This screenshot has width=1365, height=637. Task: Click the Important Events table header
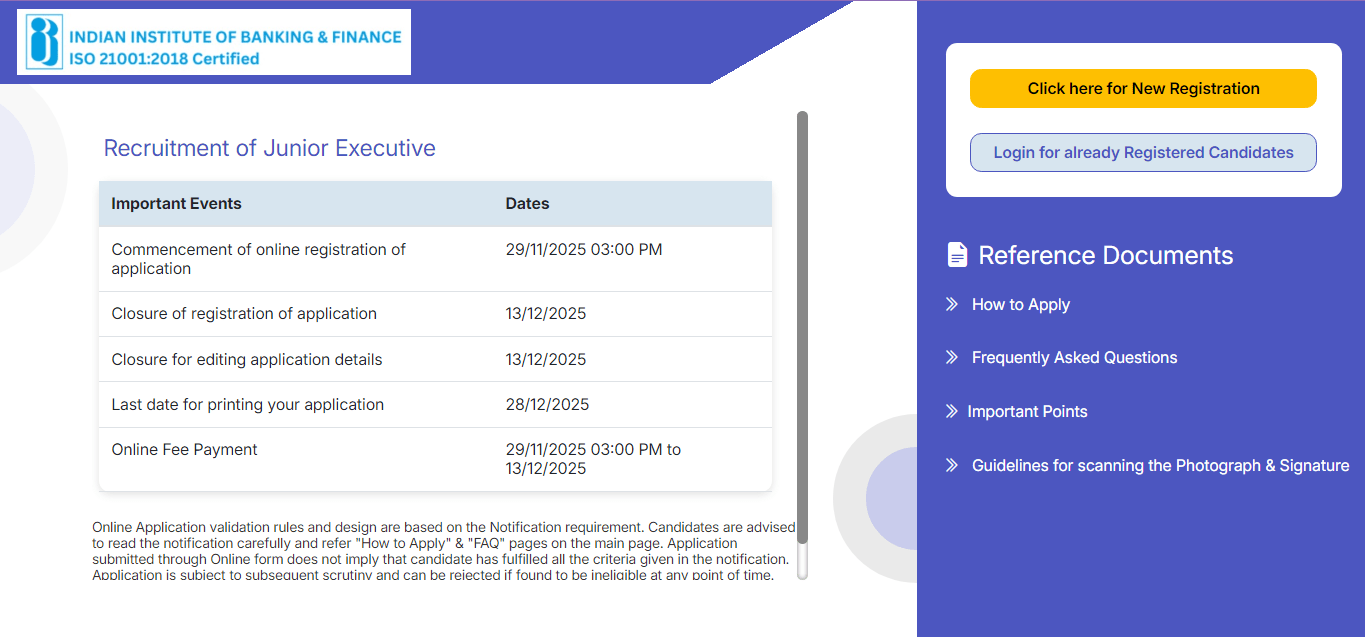pyautogui.click(x=176, y=203)
